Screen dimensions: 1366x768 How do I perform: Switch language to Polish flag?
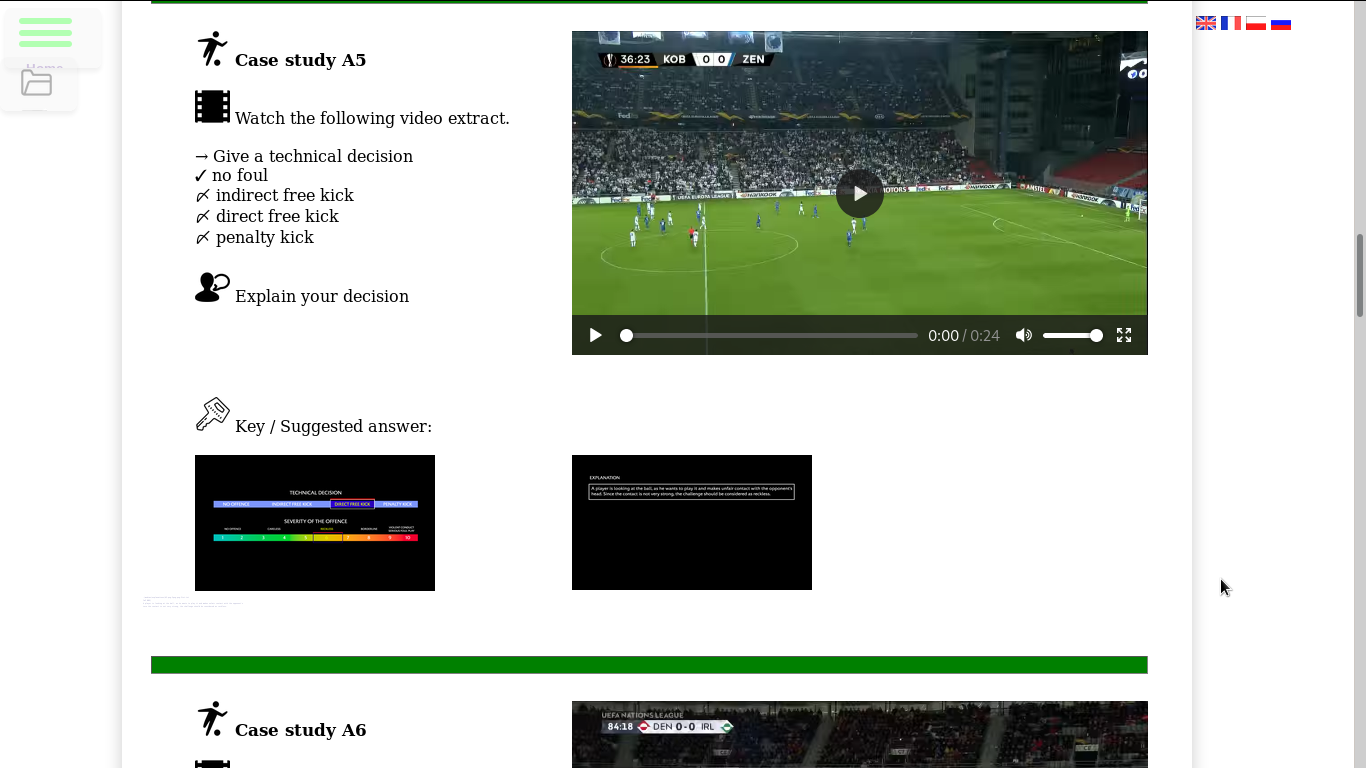(1256, 23)
